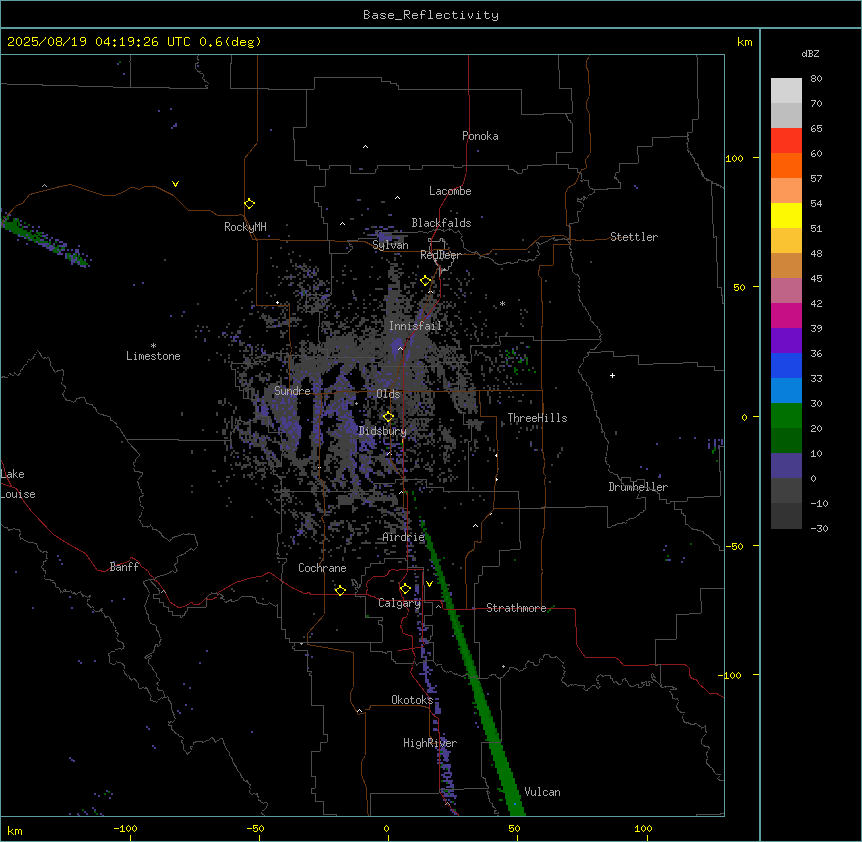The width and height of the screenshot is (862, 842).
Task: Select the yellow diamond marker south of RedDeer
Action: coord(425,281)
